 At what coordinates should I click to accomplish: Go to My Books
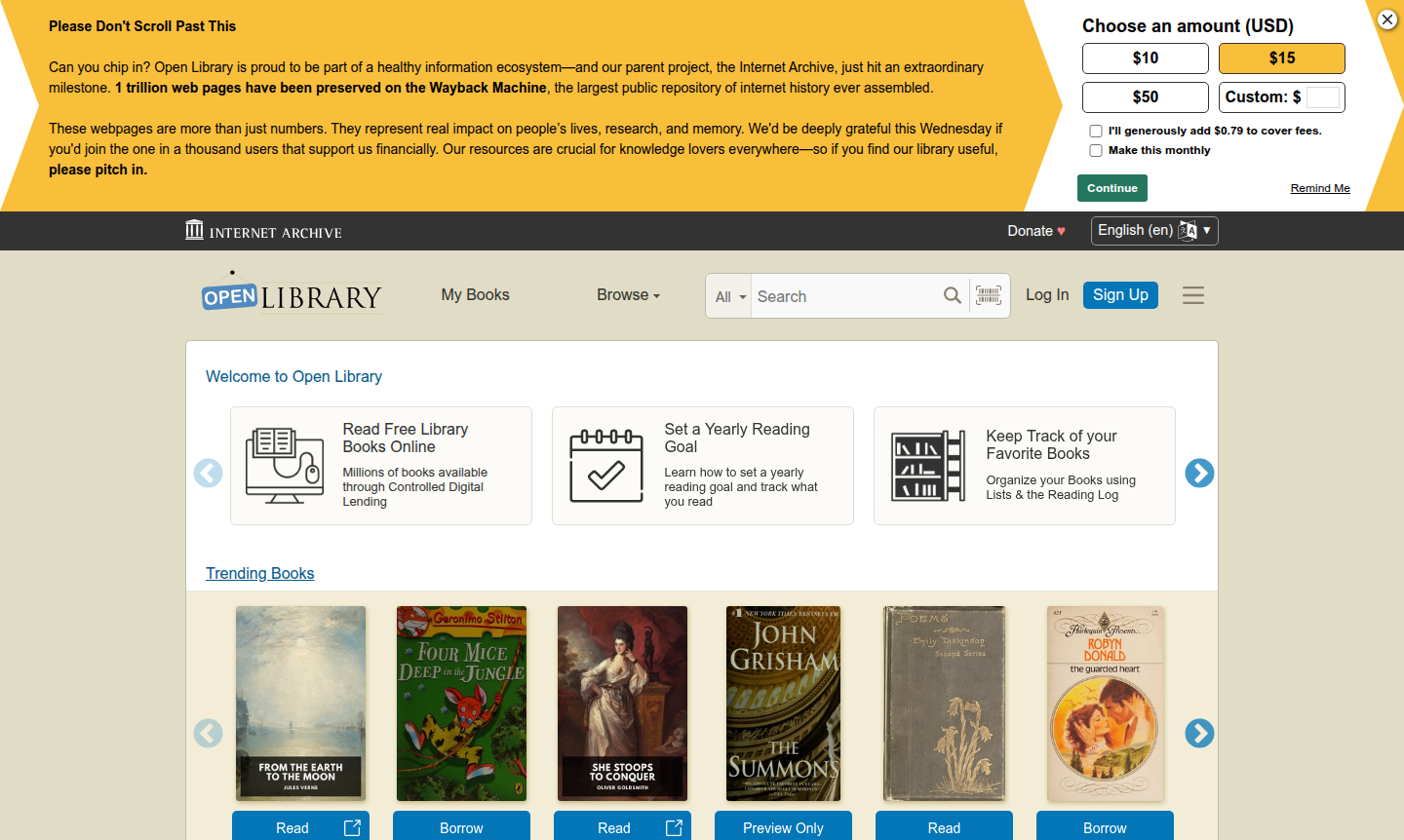click(x=475, y=294)
